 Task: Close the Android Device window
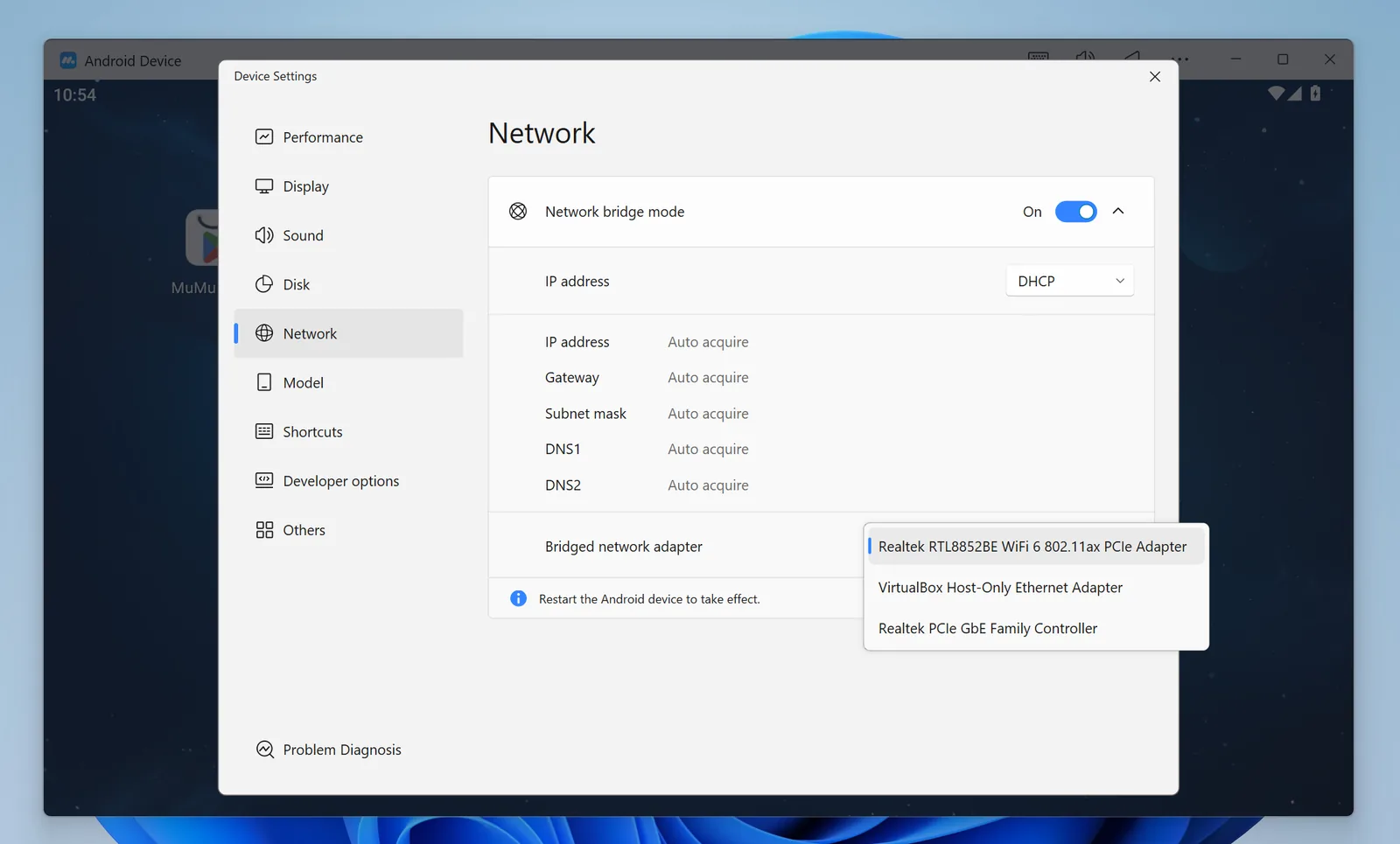tap(1330, 59)
